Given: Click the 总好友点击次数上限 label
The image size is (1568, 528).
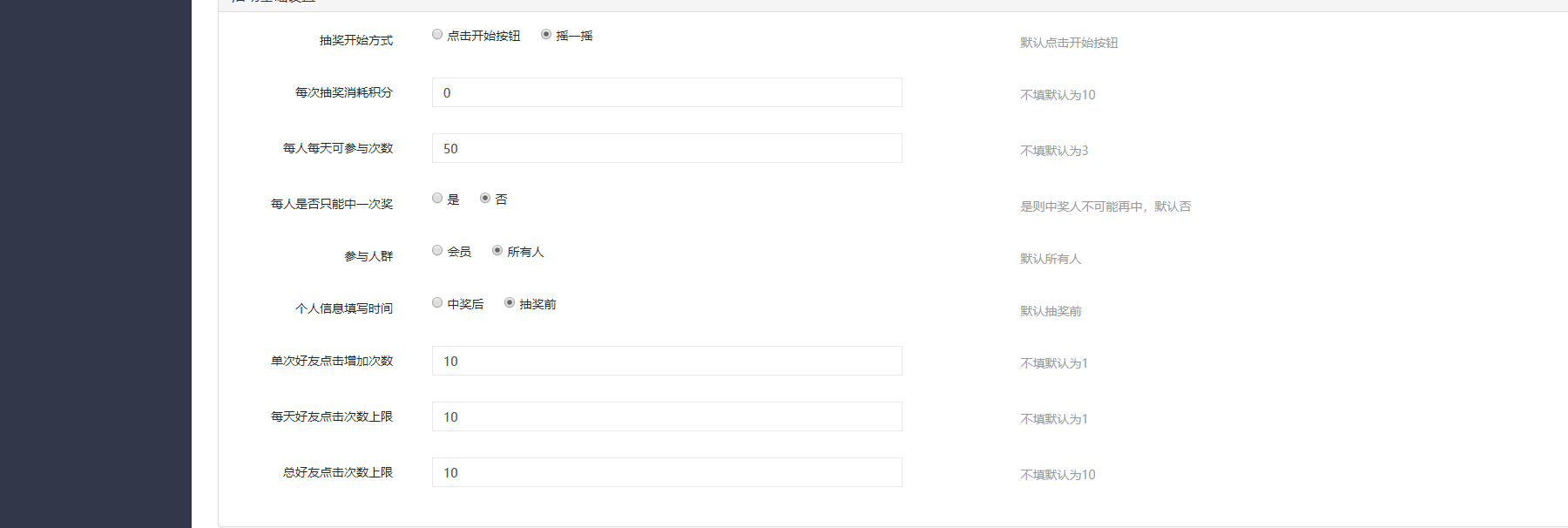Looking at the screenshot, I should 338,472.
